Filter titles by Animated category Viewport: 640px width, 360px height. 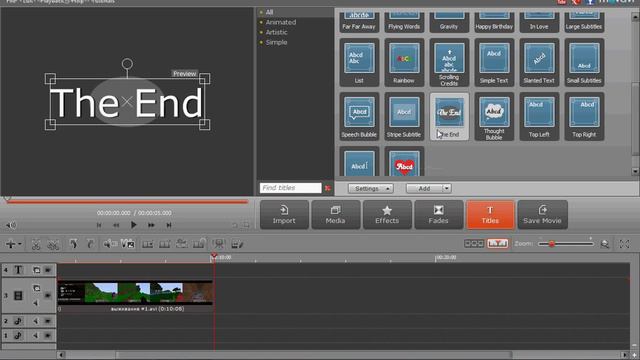(281, 22)
